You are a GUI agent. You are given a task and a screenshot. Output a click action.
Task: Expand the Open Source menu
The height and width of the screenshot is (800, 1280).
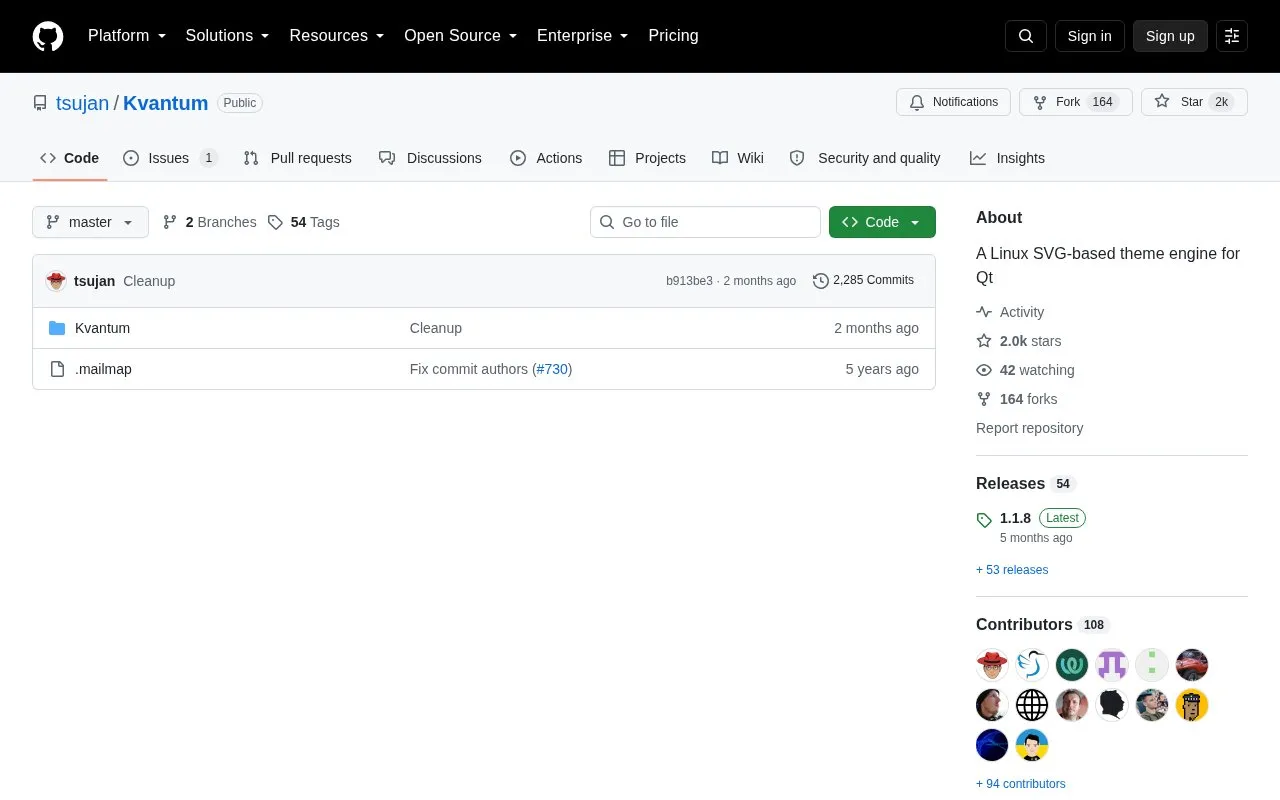point(461,36)
